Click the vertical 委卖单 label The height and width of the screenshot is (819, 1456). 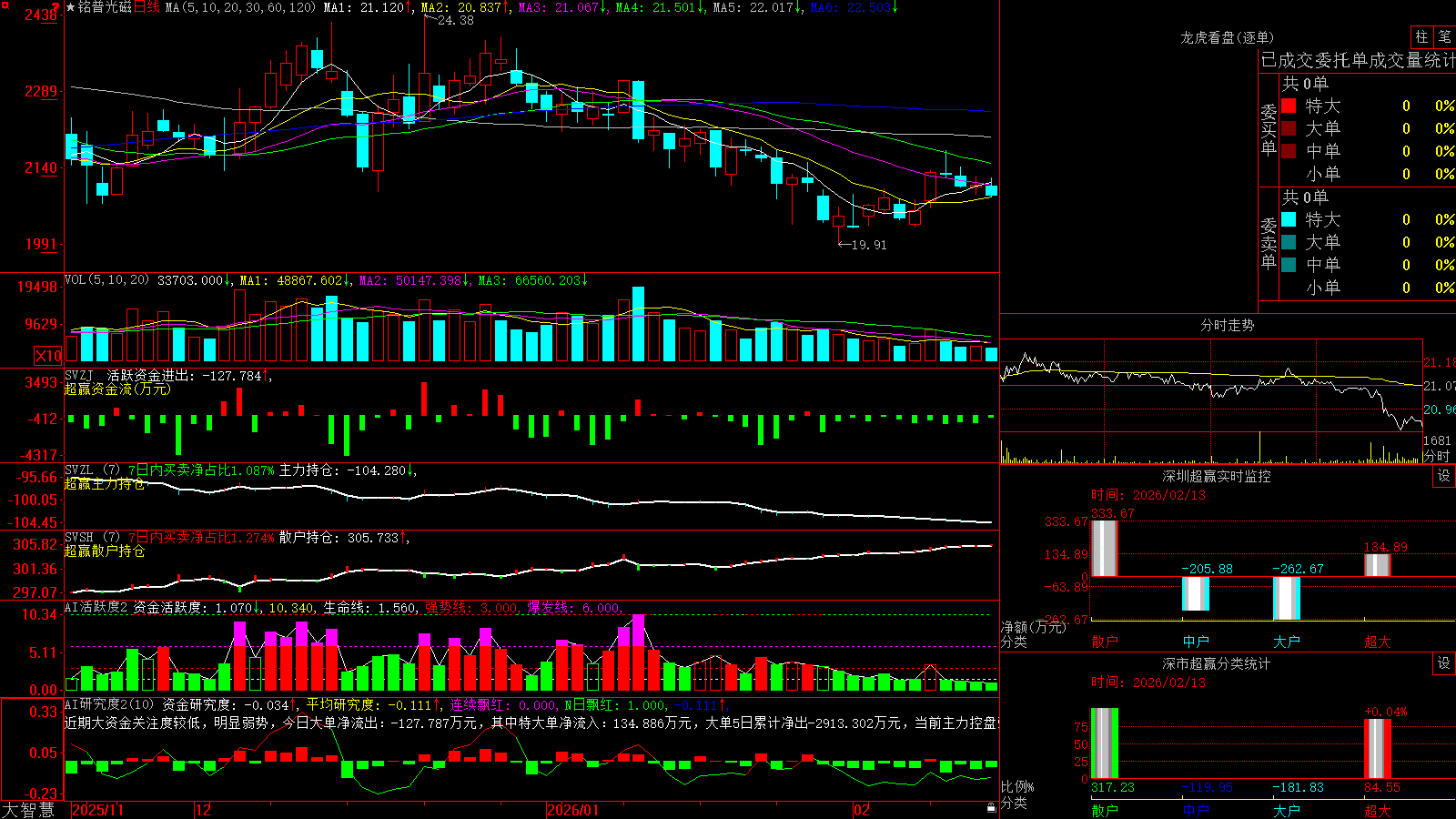coord(1269,243)
